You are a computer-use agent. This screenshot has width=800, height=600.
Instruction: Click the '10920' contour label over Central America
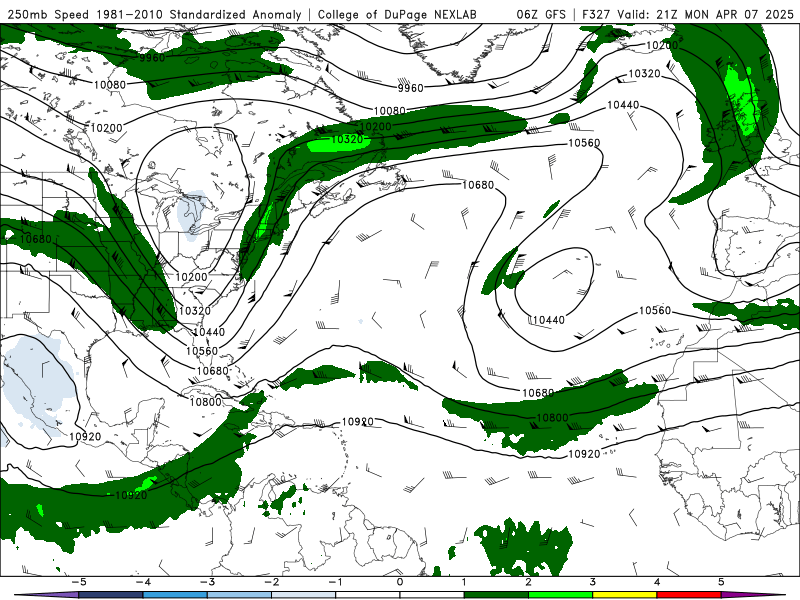click(x=132, y=495)
